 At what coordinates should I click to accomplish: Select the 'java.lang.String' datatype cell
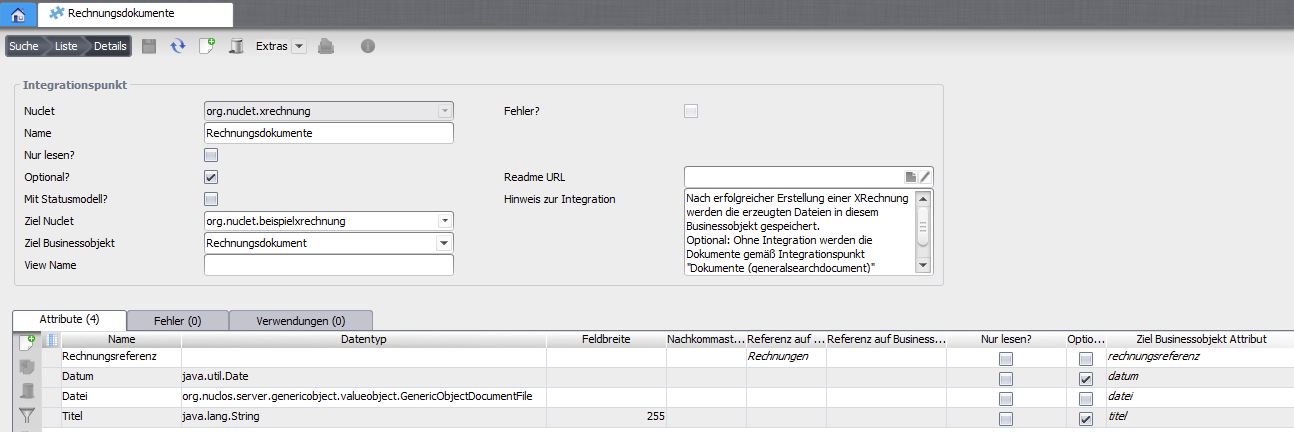(x=364, y=418)
